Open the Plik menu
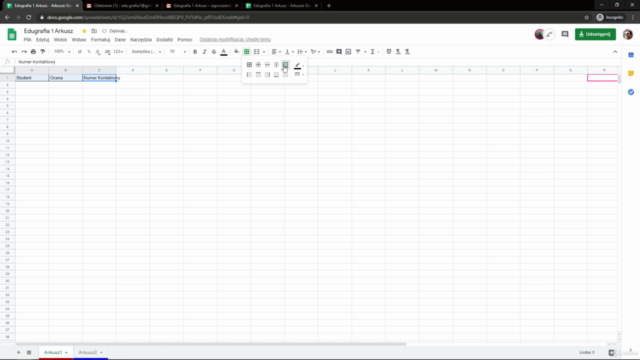The height and width of the screenshot is (360, 640). coord(27,40)
